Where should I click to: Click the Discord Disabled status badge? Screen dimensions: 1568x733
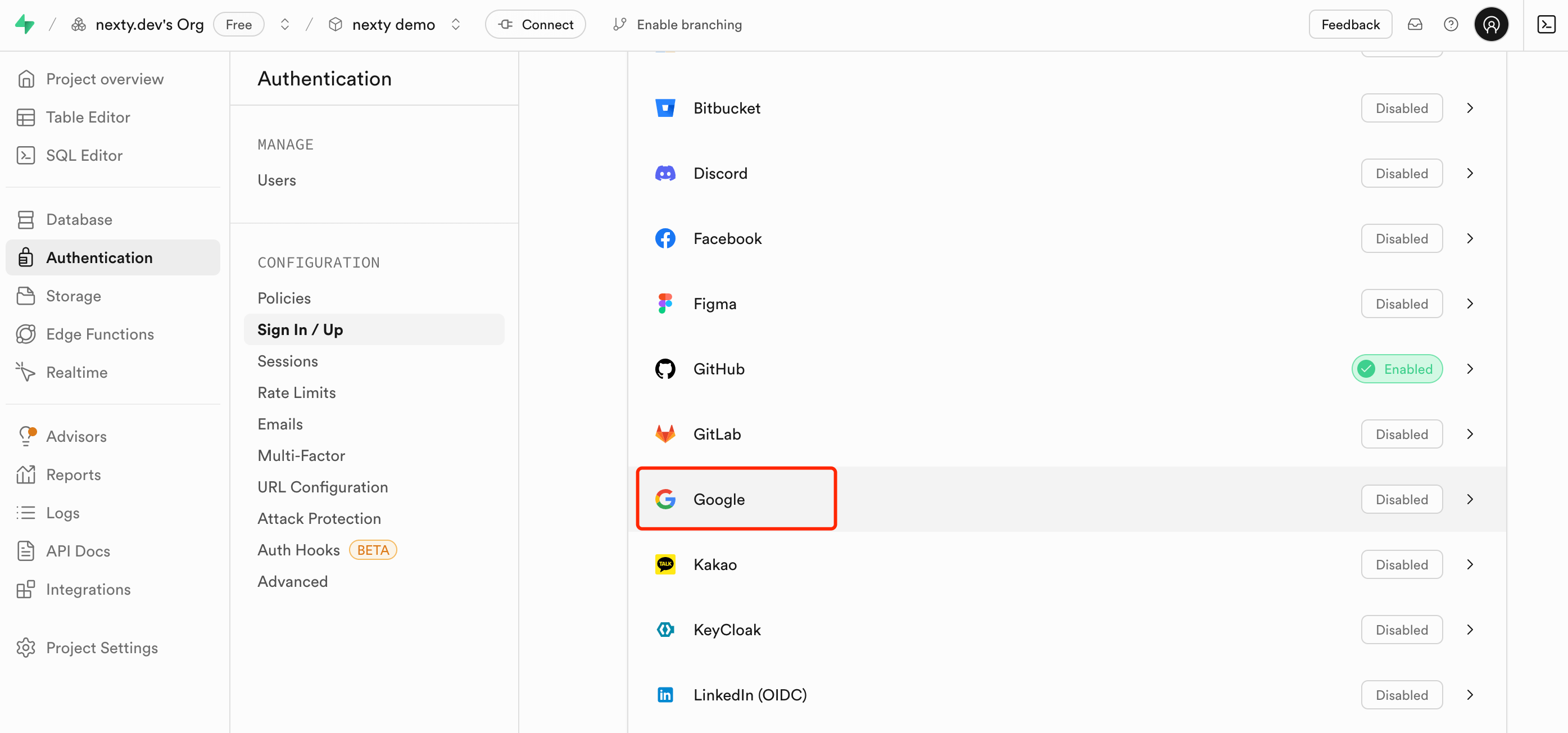(1401, 174)
